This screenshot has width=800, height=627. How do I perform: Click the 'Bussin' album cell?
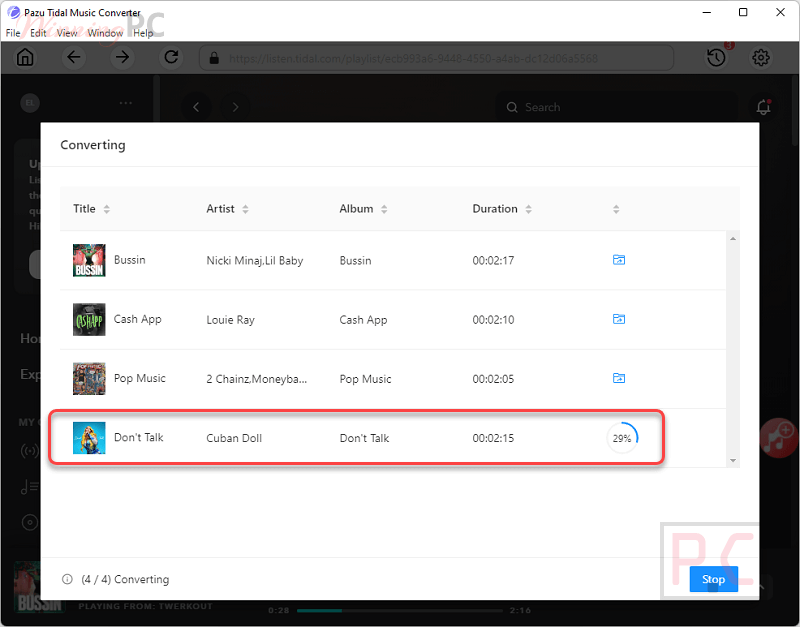[355, 260]
